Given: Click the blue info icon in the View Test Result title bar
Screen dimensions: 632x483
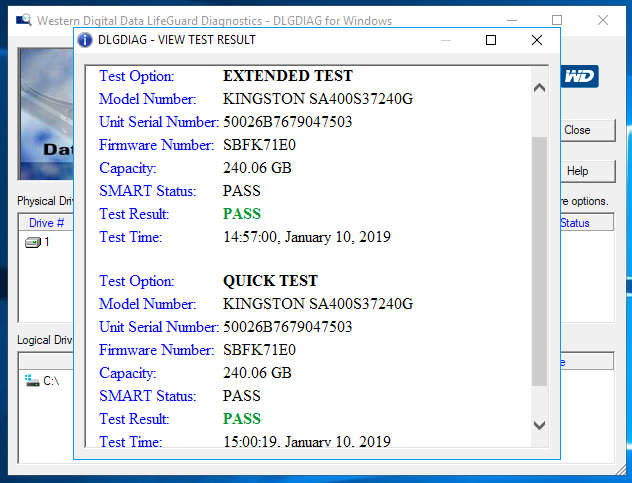Looking at the screenshot, I should pos(85,40).
